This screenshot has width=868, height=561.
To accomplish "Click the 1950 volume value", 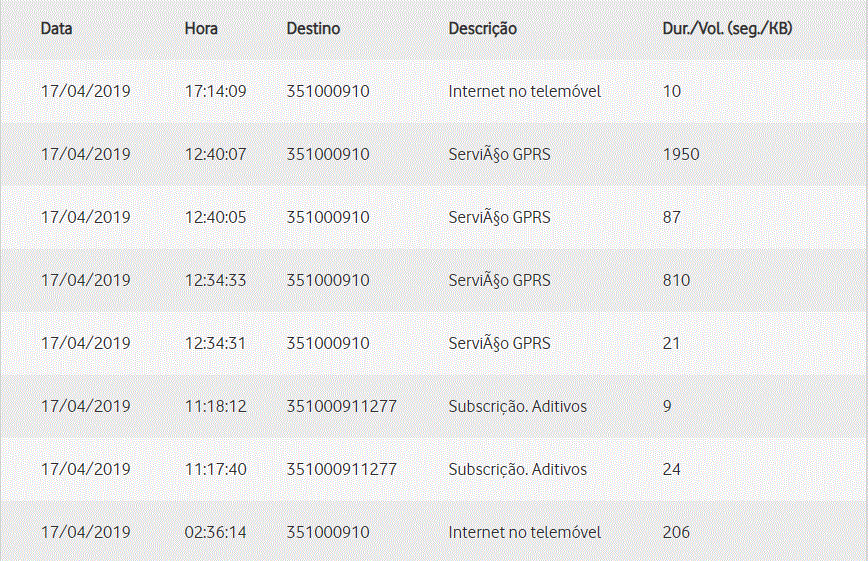I will point(681,154).
